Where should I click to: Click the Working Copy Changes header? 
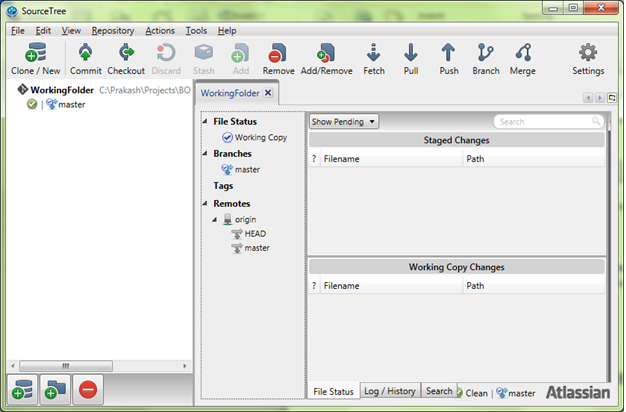pos(456,267)
